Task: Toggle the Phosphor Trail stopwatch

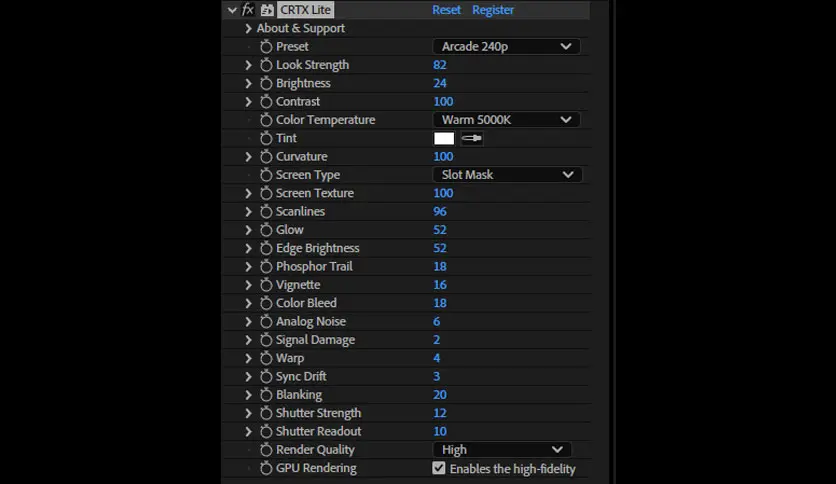Action: click(266, 267)
